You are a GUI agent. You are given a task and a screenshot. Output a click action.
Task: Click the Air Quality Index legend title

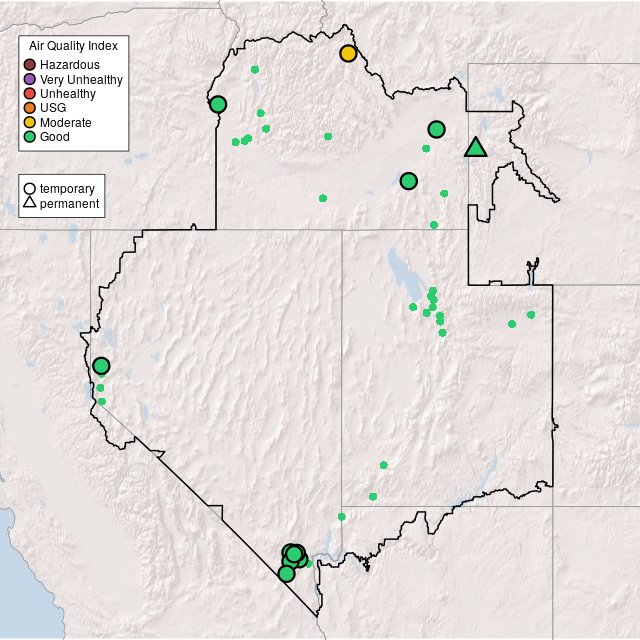point(74,46)
